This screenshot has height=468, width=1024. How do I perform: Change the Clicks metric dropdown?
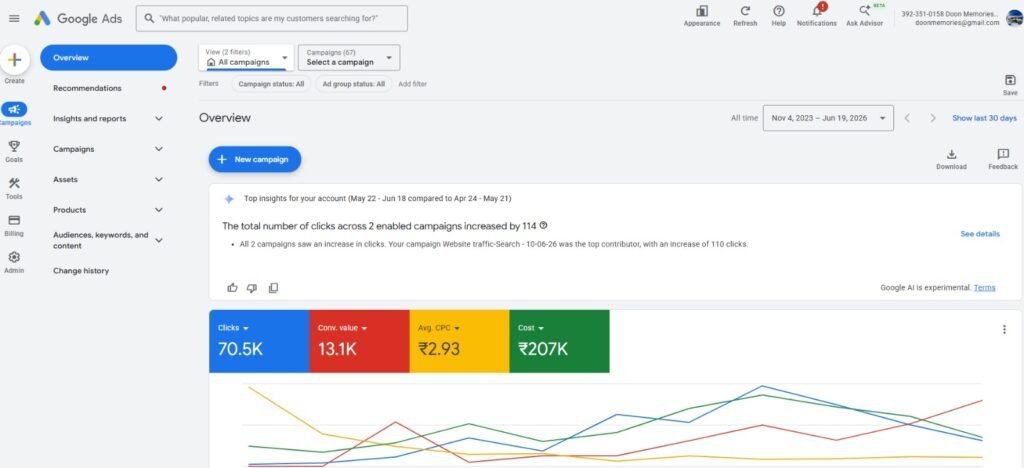coord(233,328)
